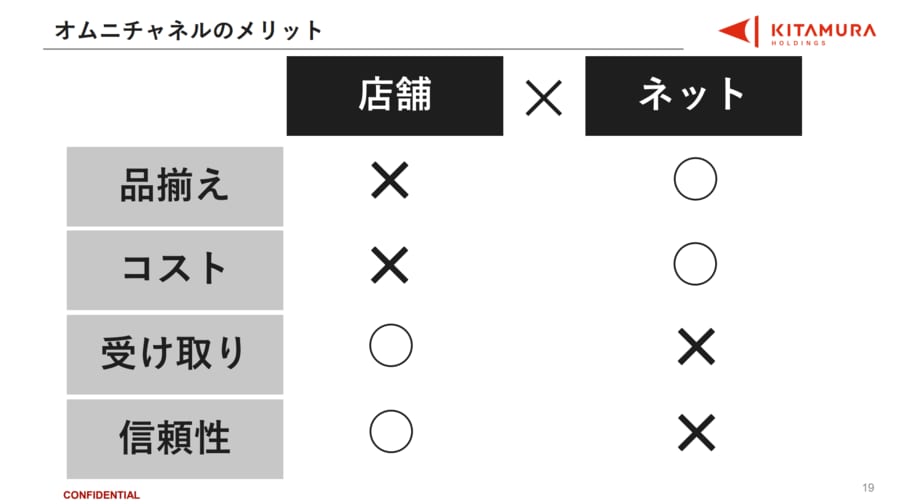Select the ネット header box

point(693,96)
